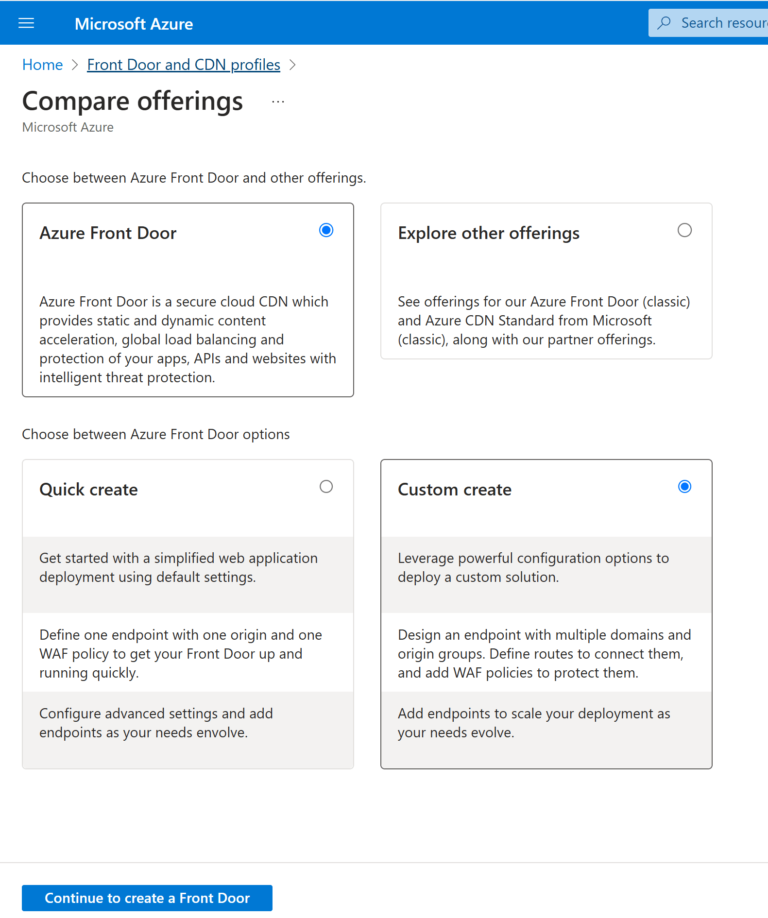Navigate to Home via the breadcrumb
The height and width of the screenshot is (918, 768).
pos(42,64)
